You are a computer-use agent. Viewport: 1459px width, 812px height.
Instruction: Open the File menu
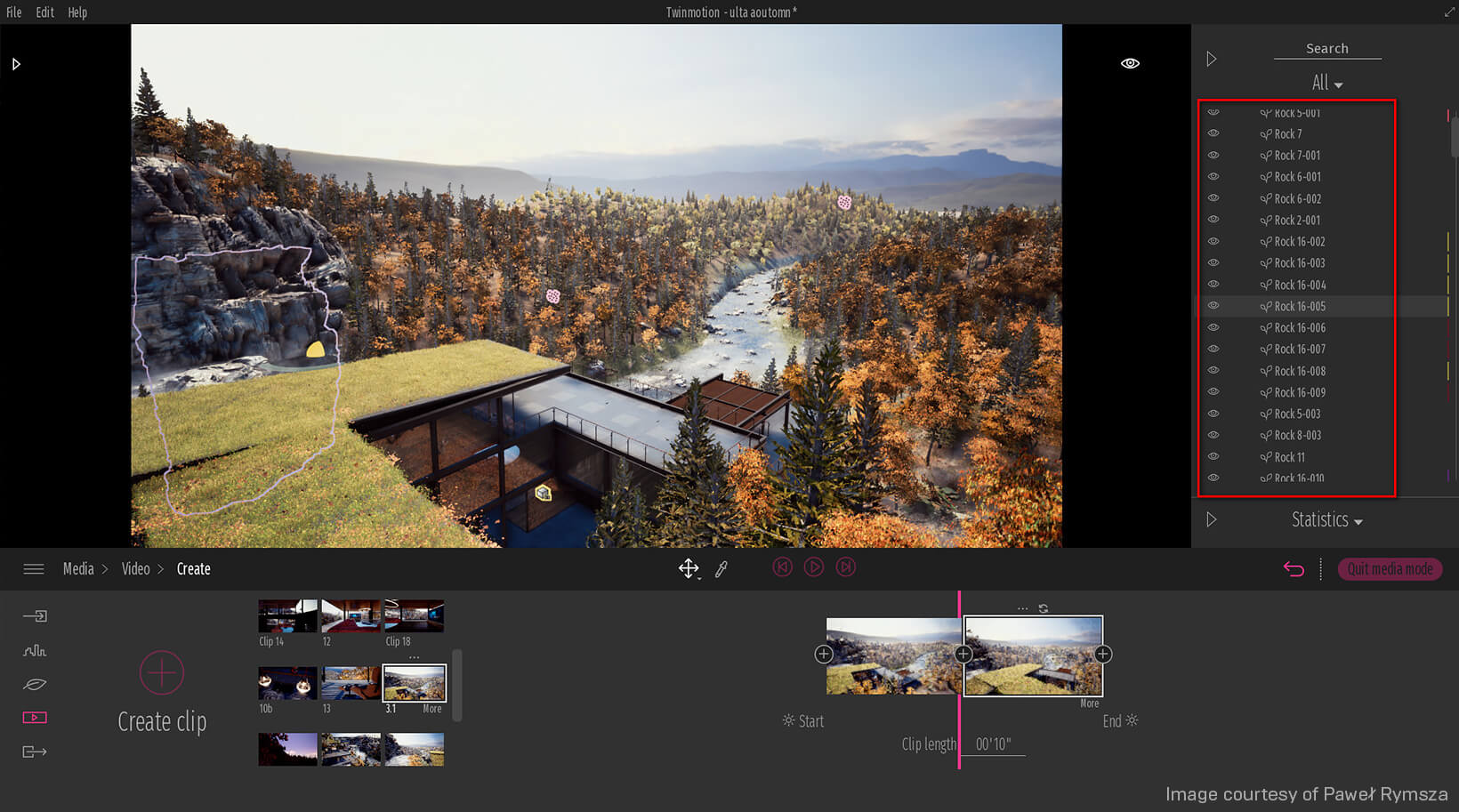(x=13, y=12)
